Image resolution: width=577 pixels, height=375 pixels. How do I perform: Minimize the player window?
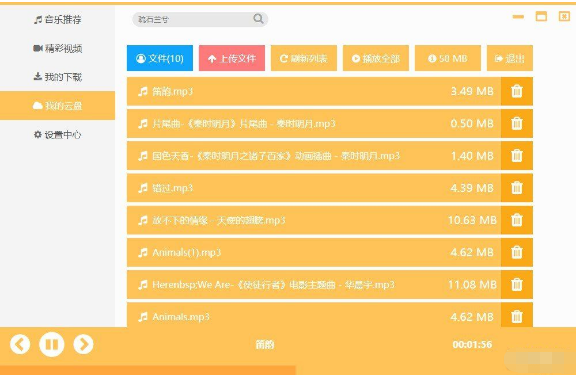tap(518, 17)
